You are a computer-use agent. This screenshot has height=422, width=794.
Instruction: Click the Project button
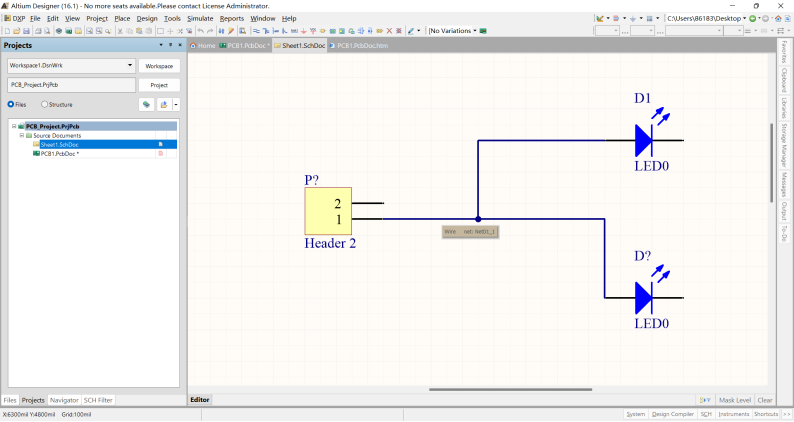[x=159, y=85]
